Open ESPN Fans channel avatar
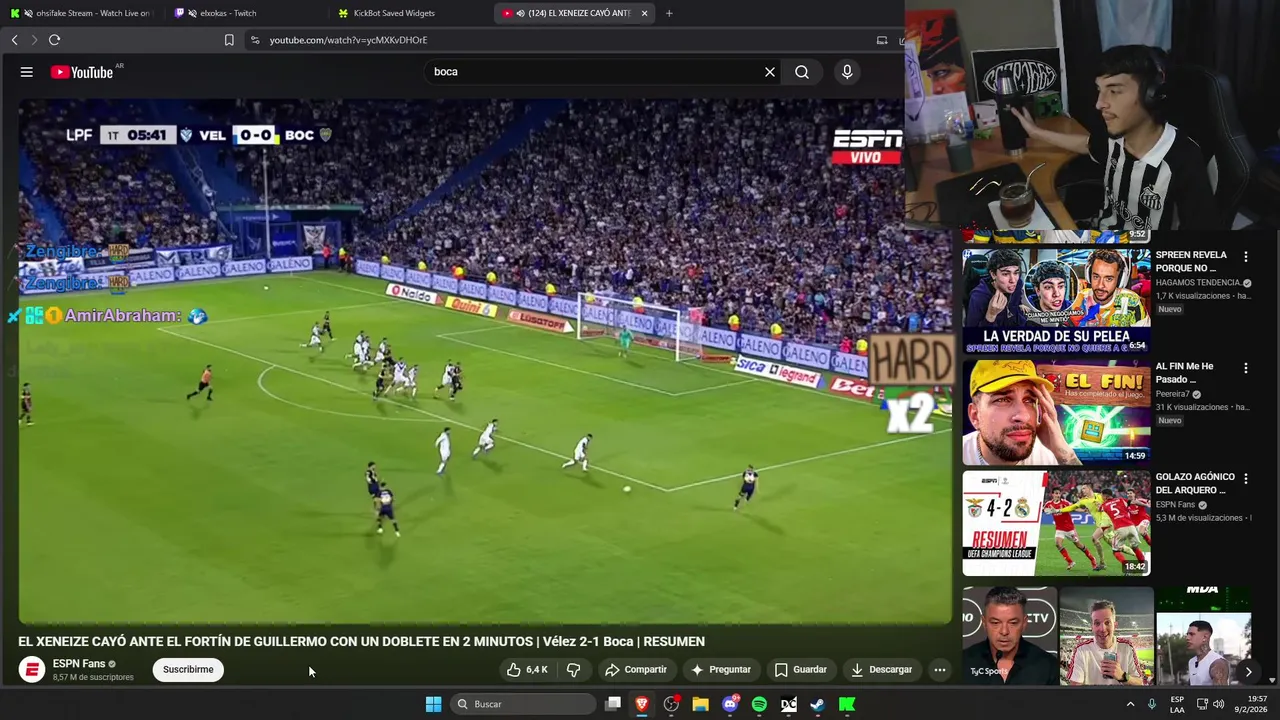Screen dimensions: 1280x720 pos(32,669)
